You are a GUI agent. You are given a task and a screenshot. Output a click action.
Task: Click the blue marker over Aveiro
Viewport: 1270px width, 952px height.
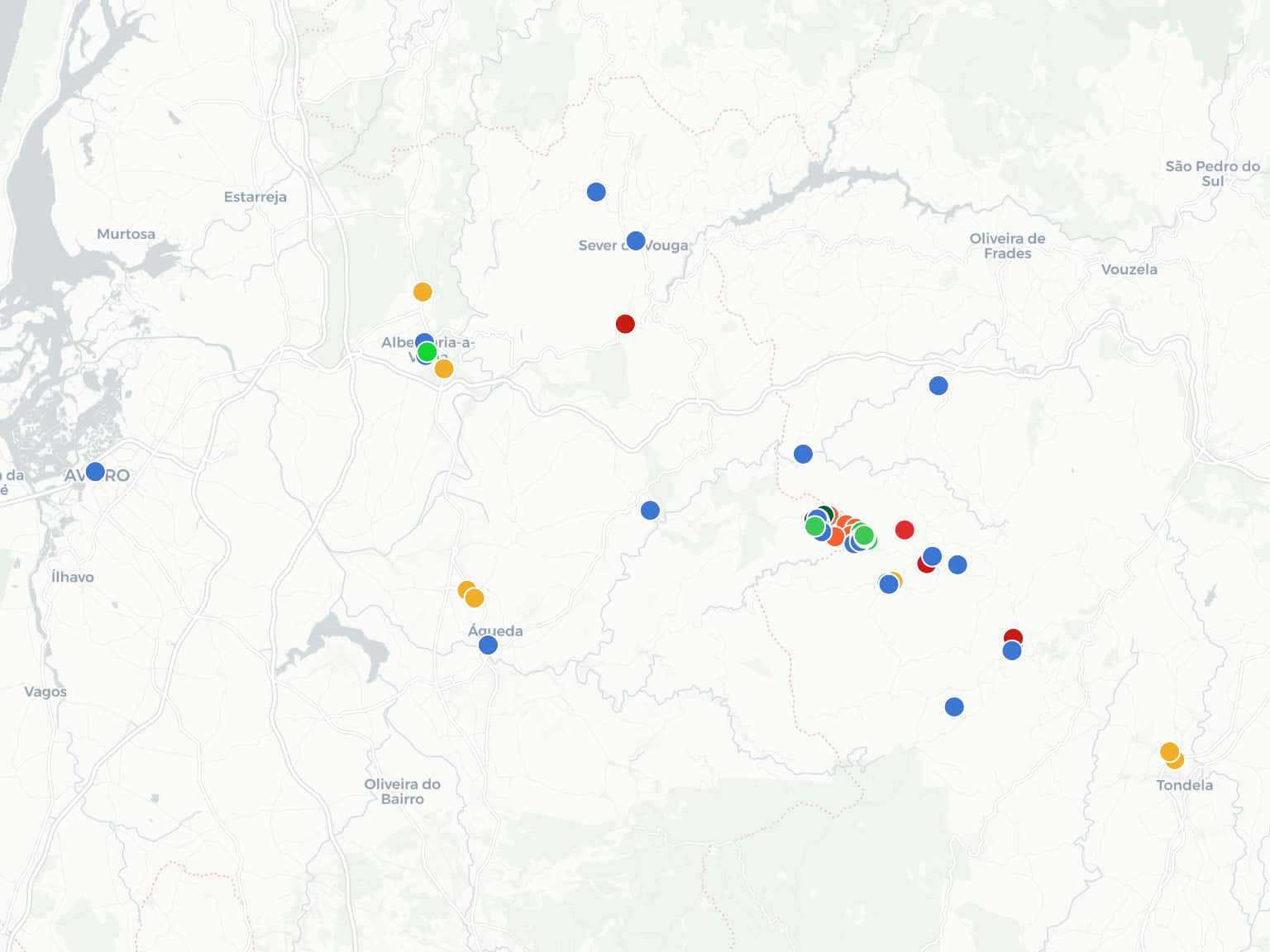tap(95, 472)
